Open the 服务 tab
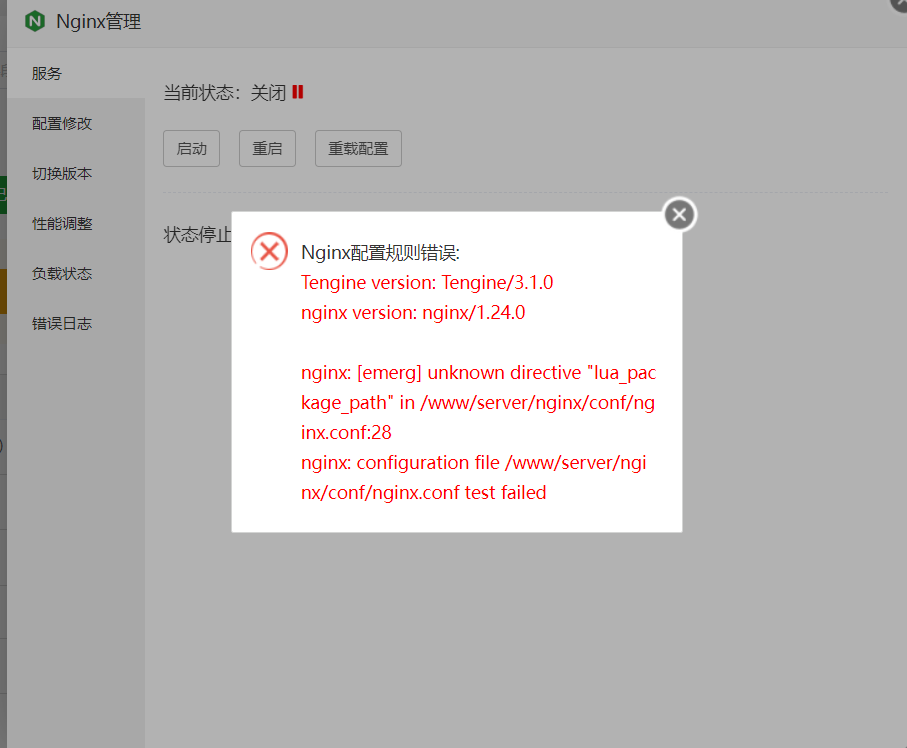The width and height of the screenshot is (907, 748). point(76,73)
